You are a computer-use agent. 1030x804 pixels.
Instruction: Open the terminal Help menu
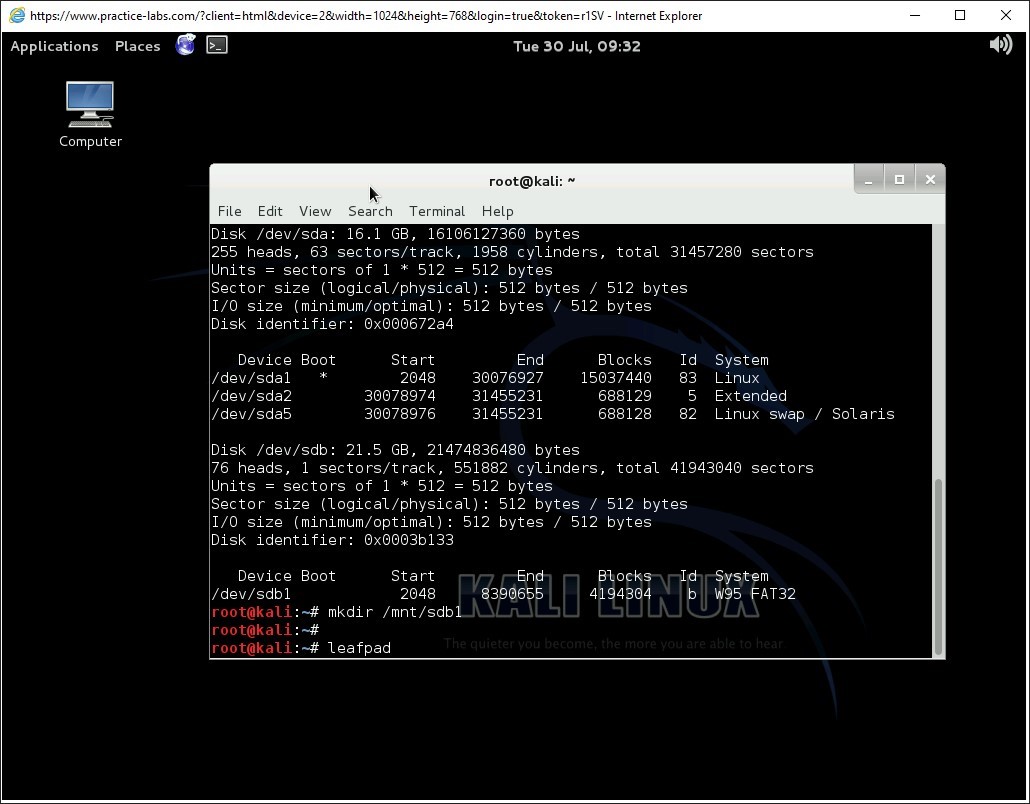497,211
